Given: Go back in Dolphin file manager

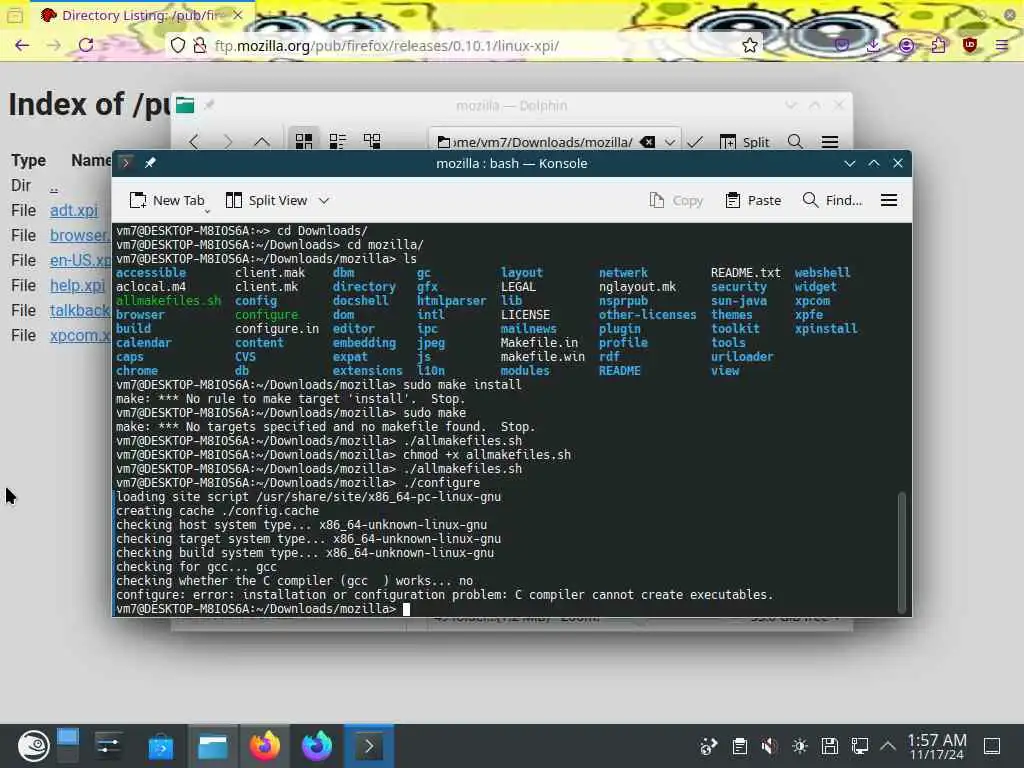Looking at the screenshot, I should tap(194, 141).
